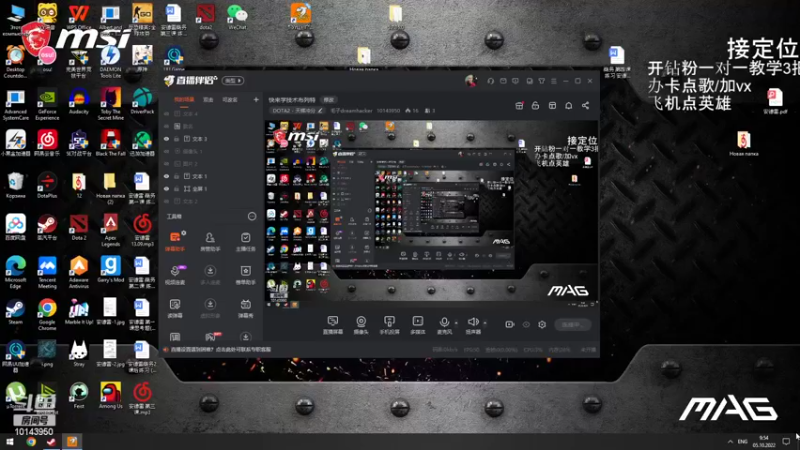Select the WeChat desktop icon
The height and width of the screenshot is (450, 800).
pyautogui.click(x=237, y=16)
